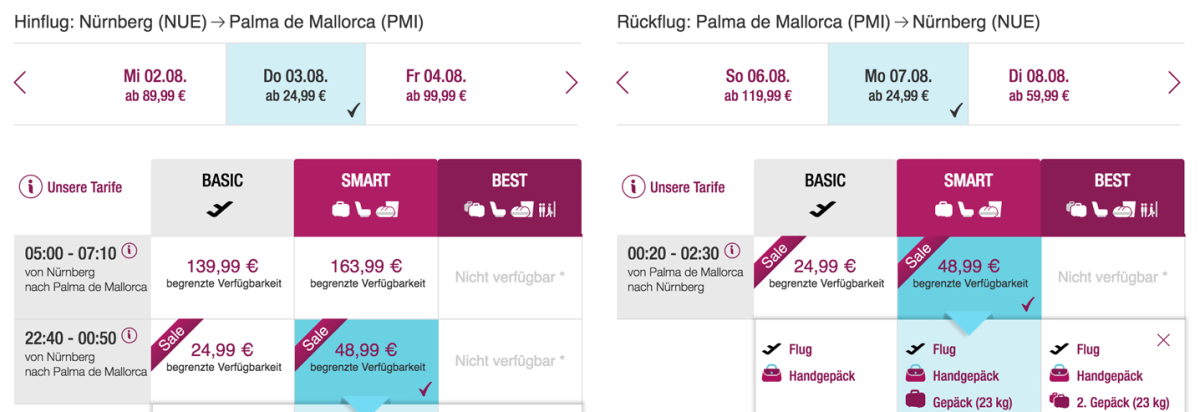Show later return dates with right arrow

coord(1174,82)
